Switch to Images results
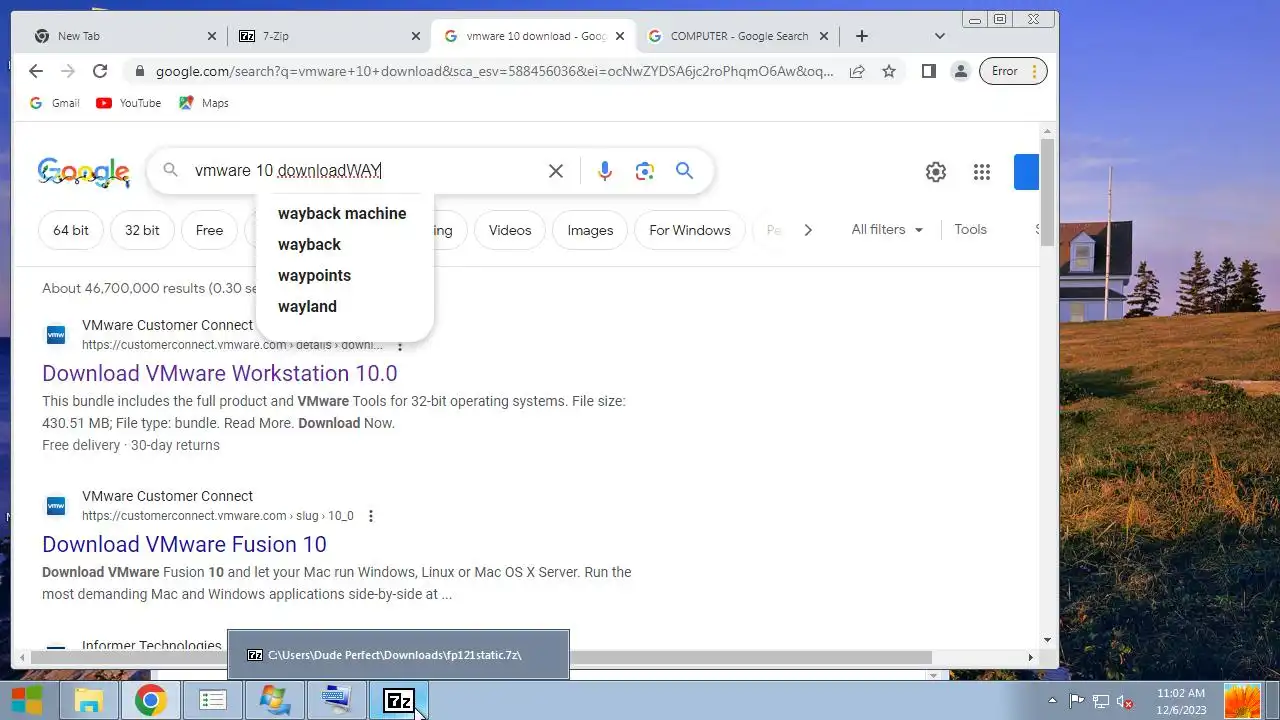 click(590, 230)
